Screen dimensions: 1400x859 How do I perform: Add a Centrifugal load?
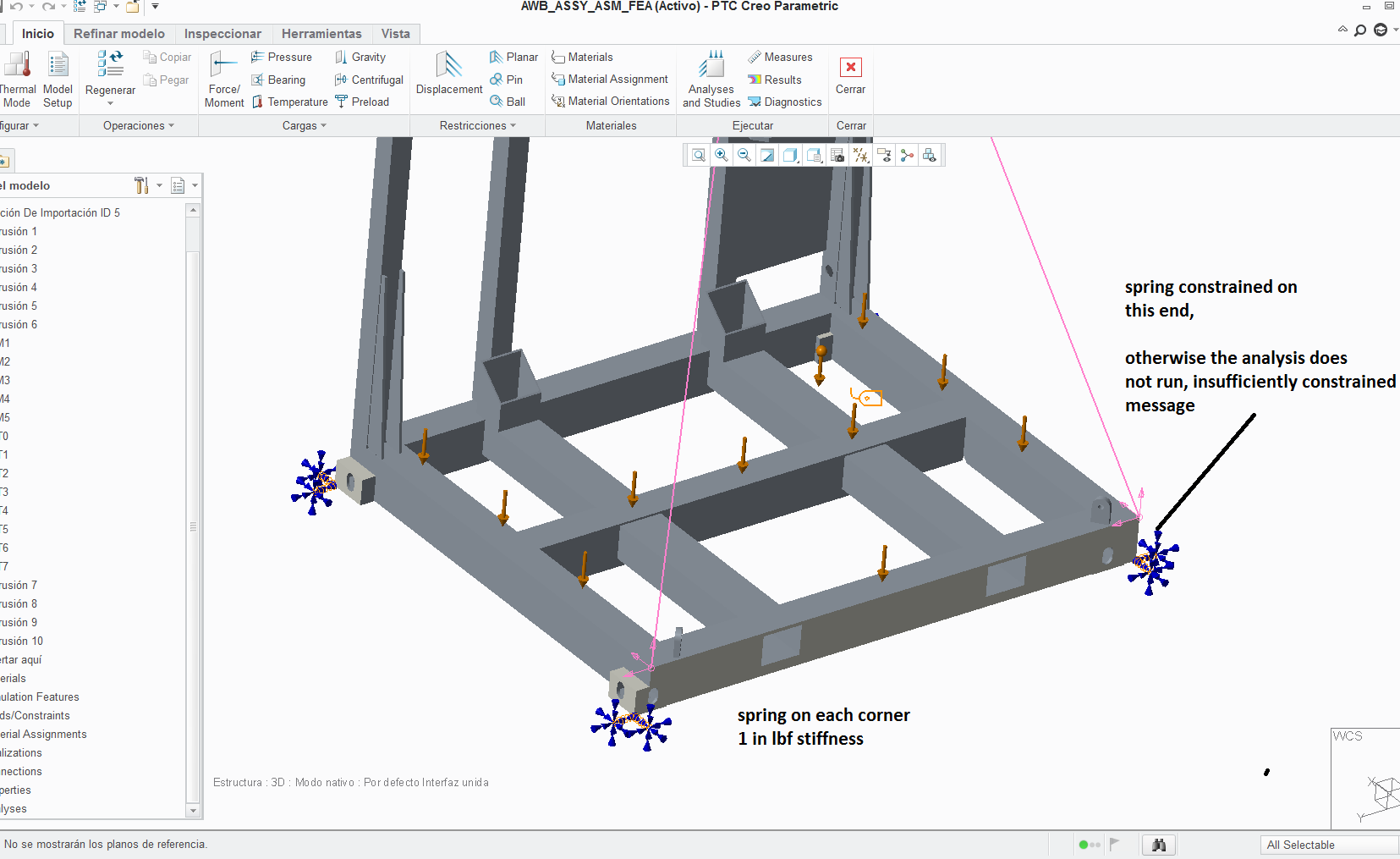point(369,80)
